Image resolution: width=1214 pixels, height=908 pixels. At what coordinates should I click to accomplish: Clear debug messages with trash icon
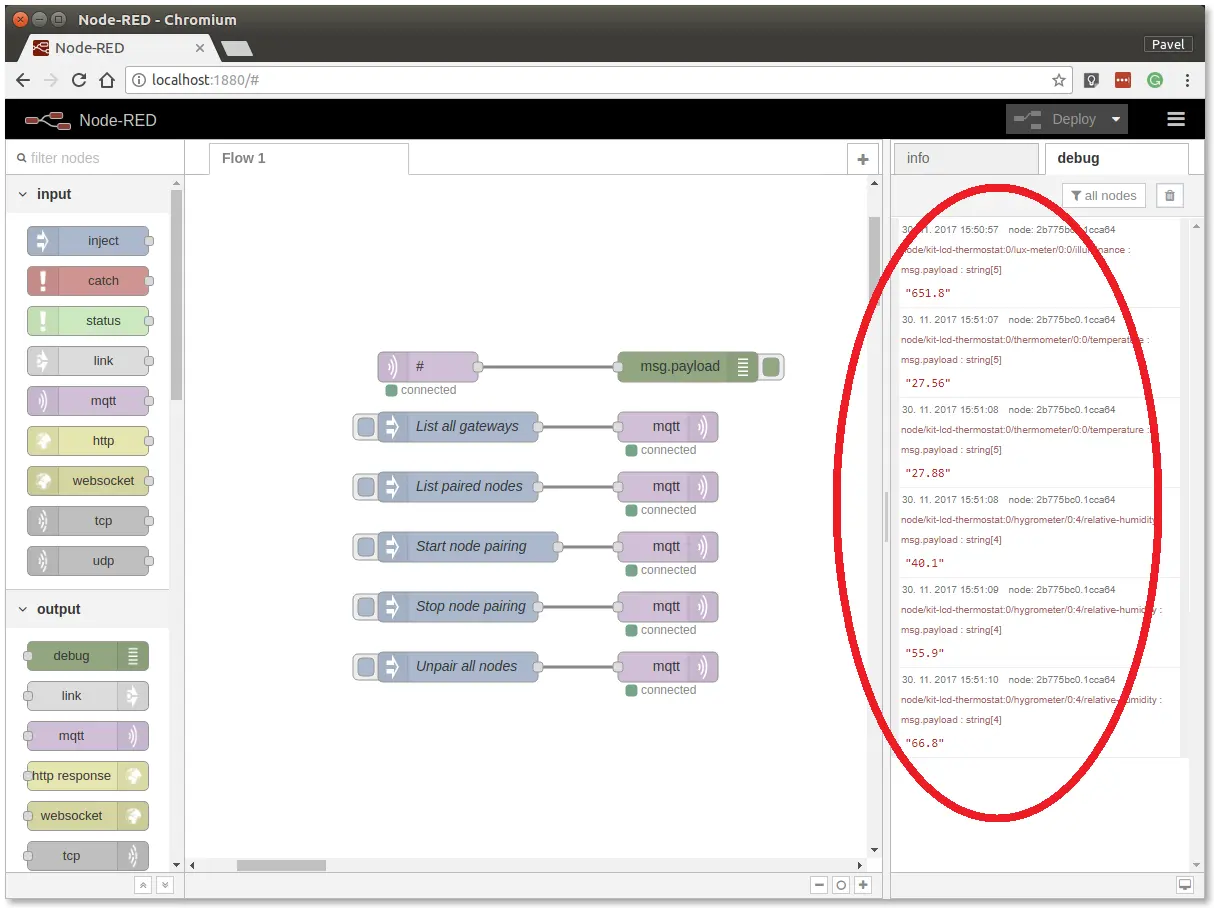point(1170,196)
